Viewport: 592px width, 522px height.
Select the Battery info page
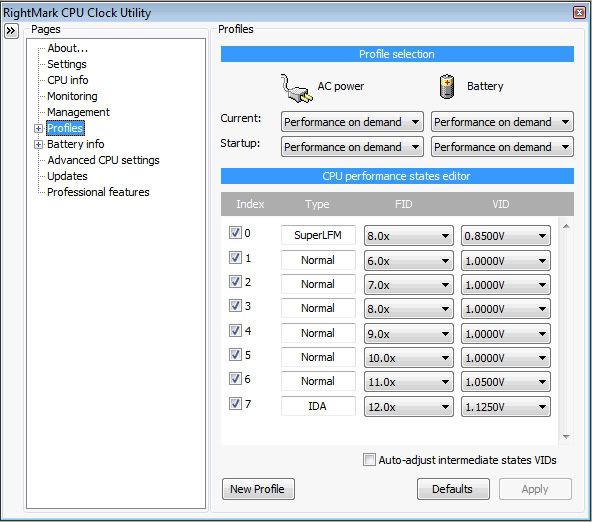click(76, 144)
